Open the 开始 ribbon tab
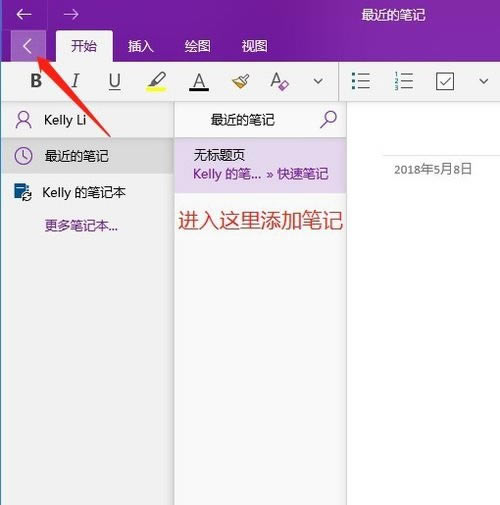This screenshot has height=505, width=500. coord(84,46)
